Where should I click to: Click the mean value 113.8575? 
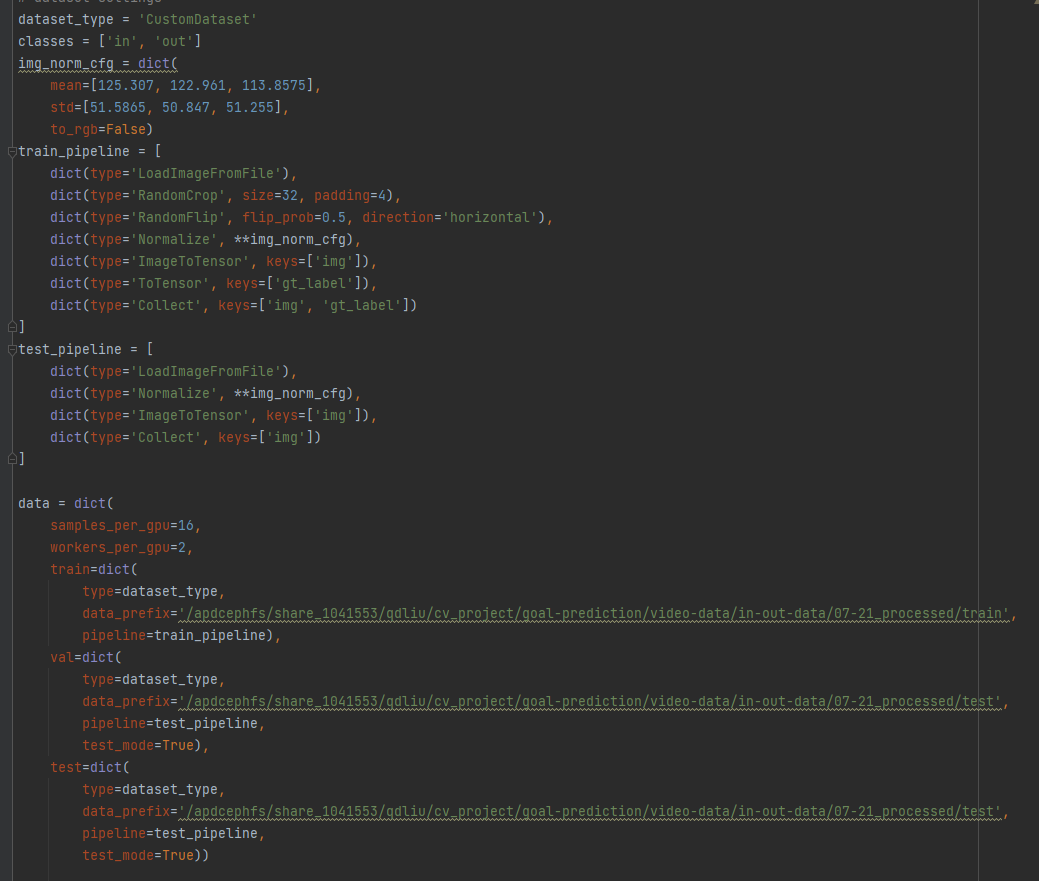tap(274, 85)
